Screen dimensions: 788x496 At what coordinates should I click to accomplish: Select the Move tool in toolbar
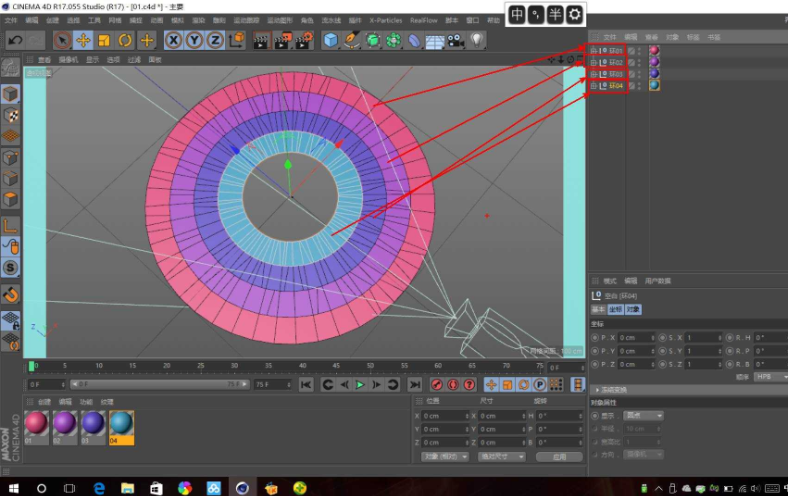click(x=83, y=40)
